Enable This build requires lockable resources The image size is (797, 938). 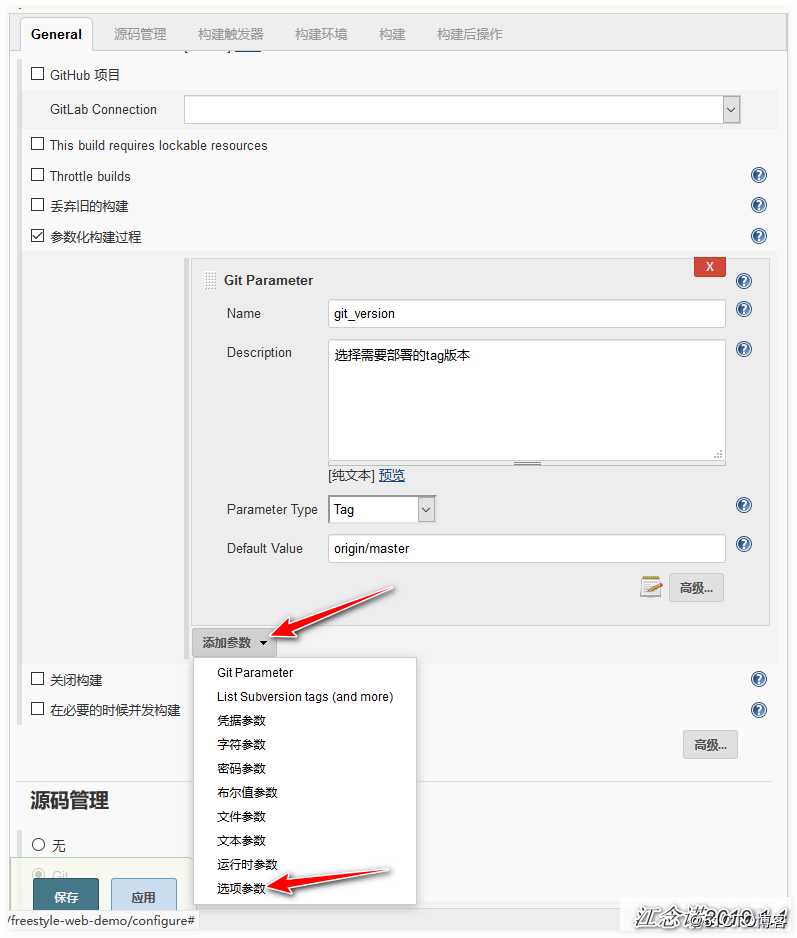(38, 144)
